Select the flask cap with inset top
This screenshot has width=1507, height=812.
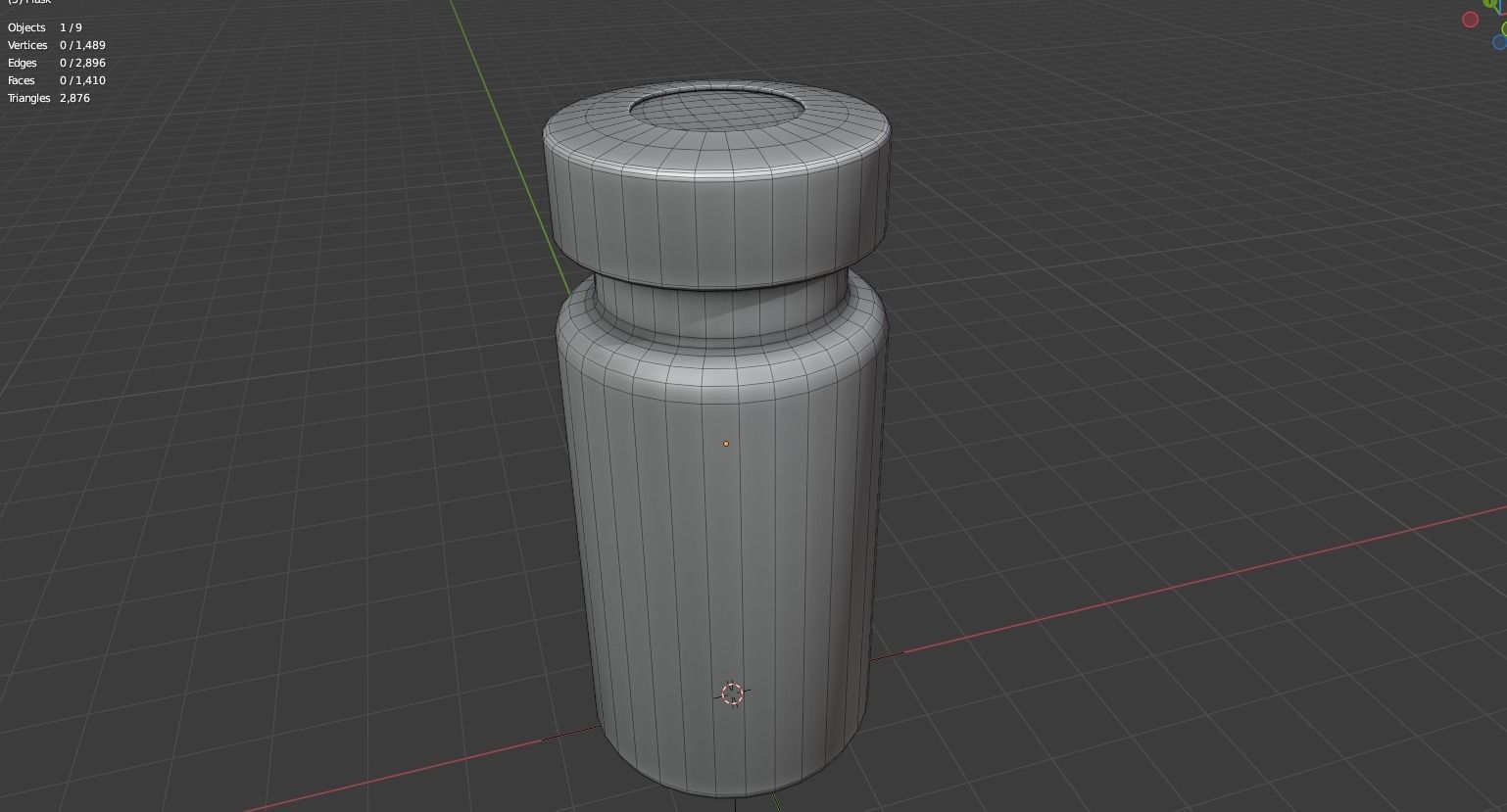coord(717,184)
